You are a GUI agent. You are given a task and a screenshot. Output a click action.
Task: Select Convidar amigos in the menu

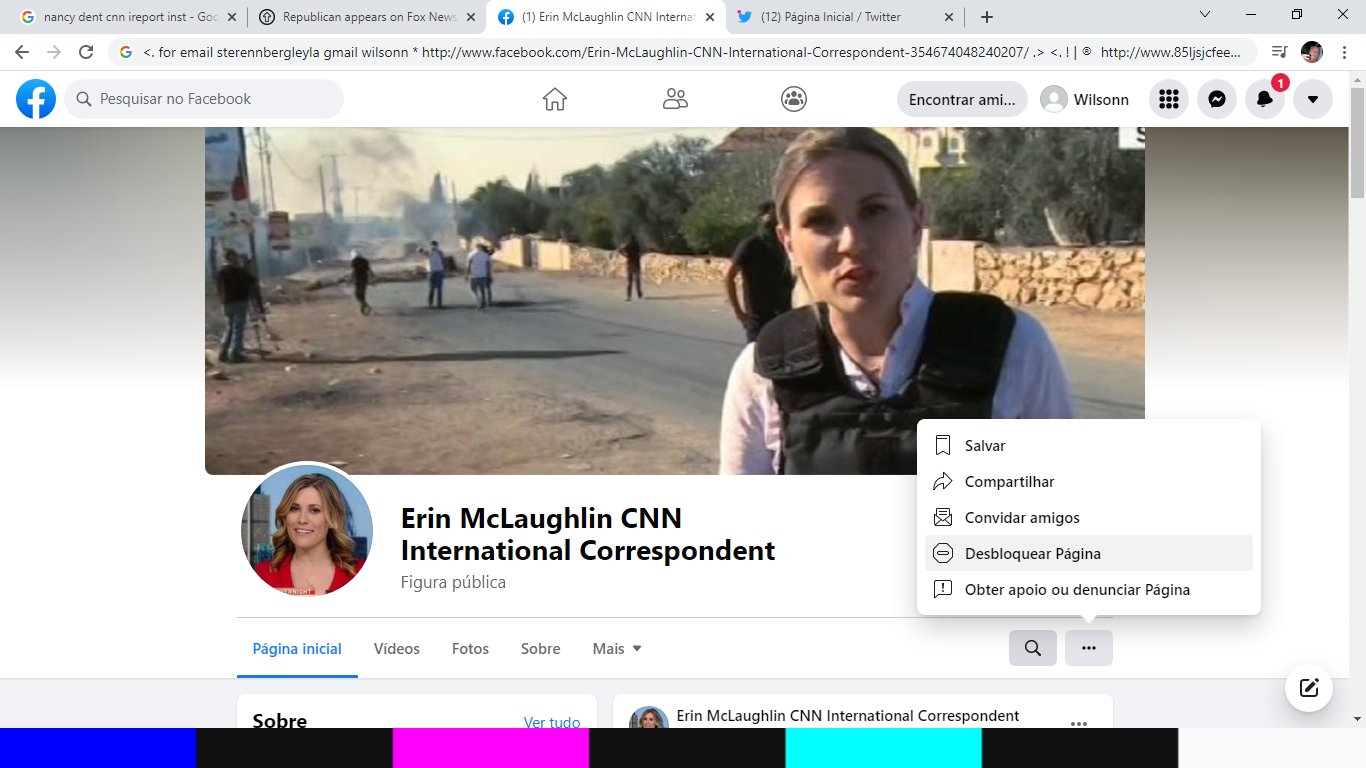point(1089,518)
